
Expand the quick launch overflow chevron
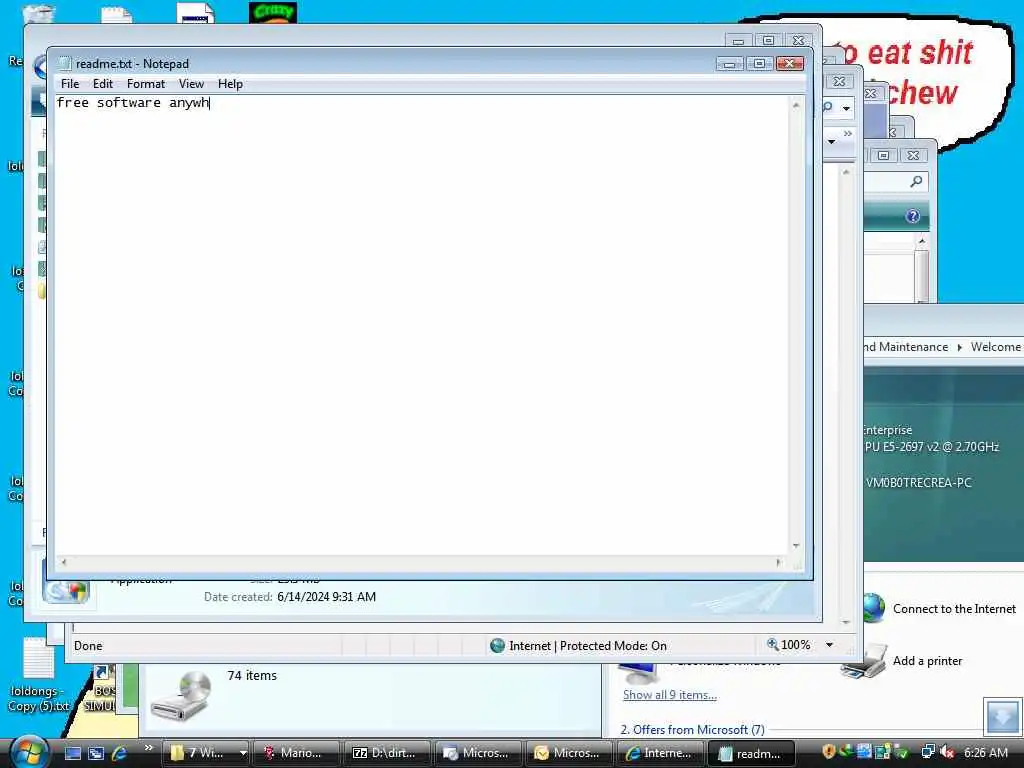[x=148, y=748]
